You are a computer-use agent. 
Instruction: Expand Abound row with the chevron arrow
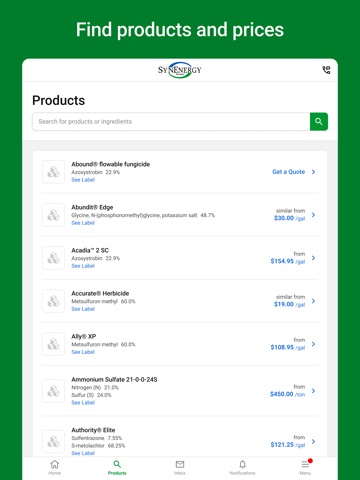pos(313,172)
